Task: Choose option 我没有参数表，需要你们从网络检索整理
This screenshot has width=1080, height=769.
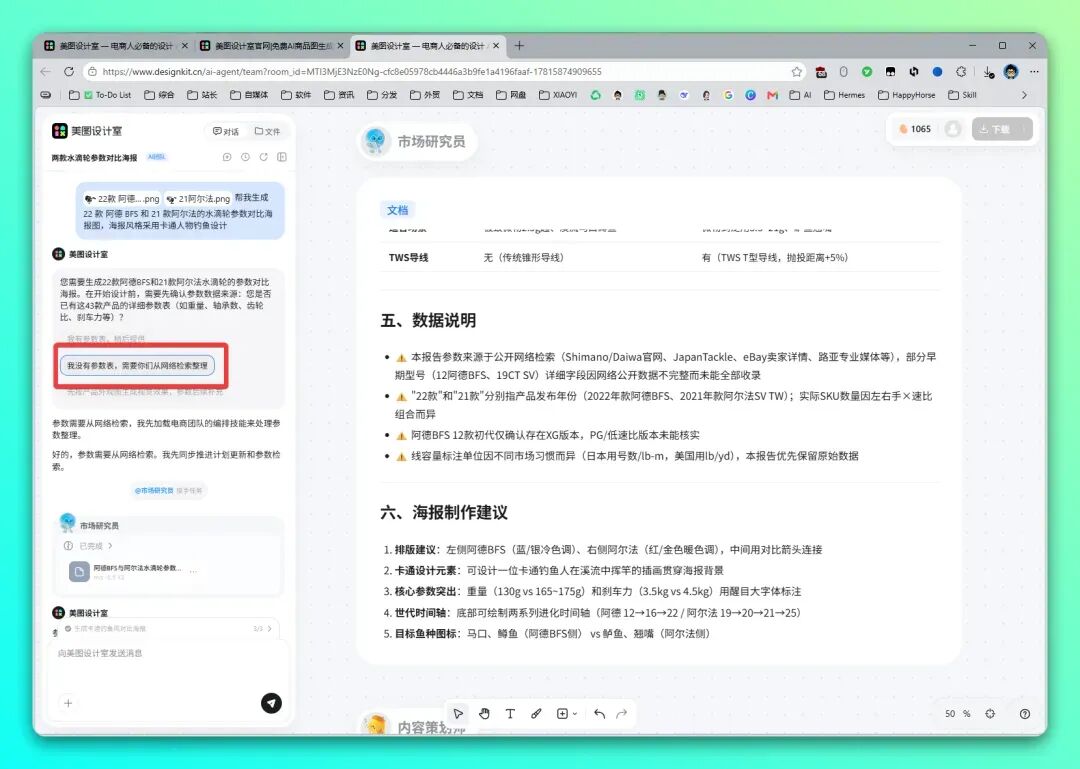Action: pos(138,365)
